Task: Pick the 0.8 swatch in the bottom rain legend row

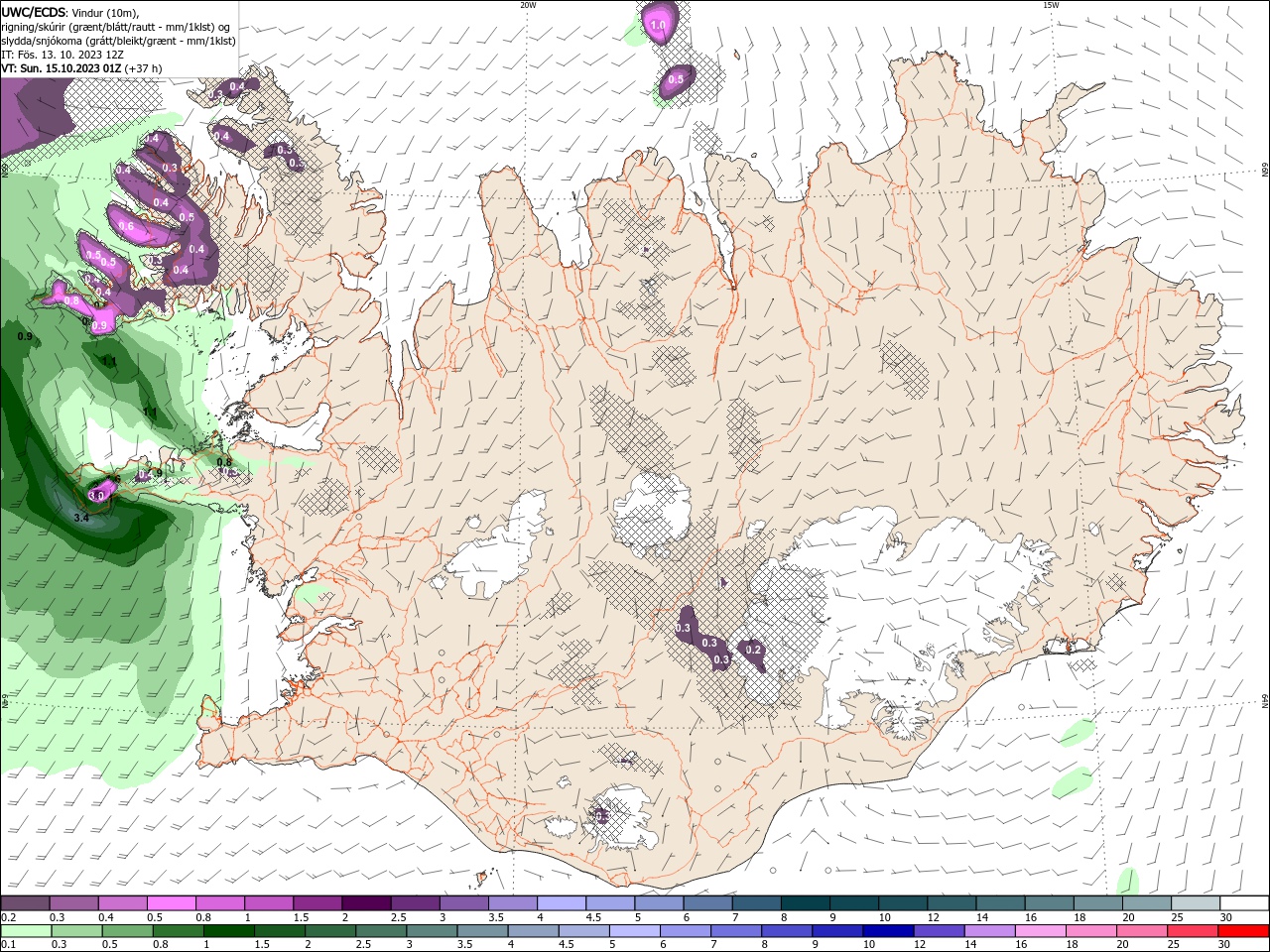Action: 178,931
